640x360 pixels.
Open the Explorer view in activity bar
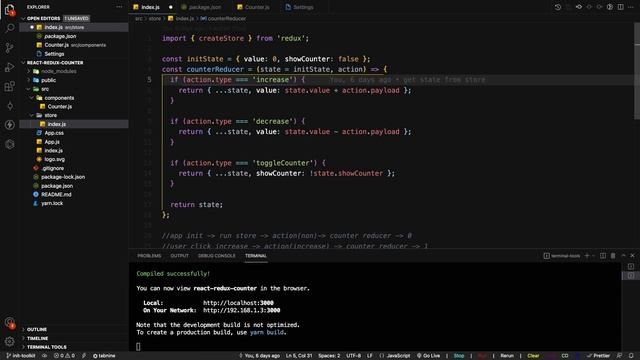coord(9,9)
